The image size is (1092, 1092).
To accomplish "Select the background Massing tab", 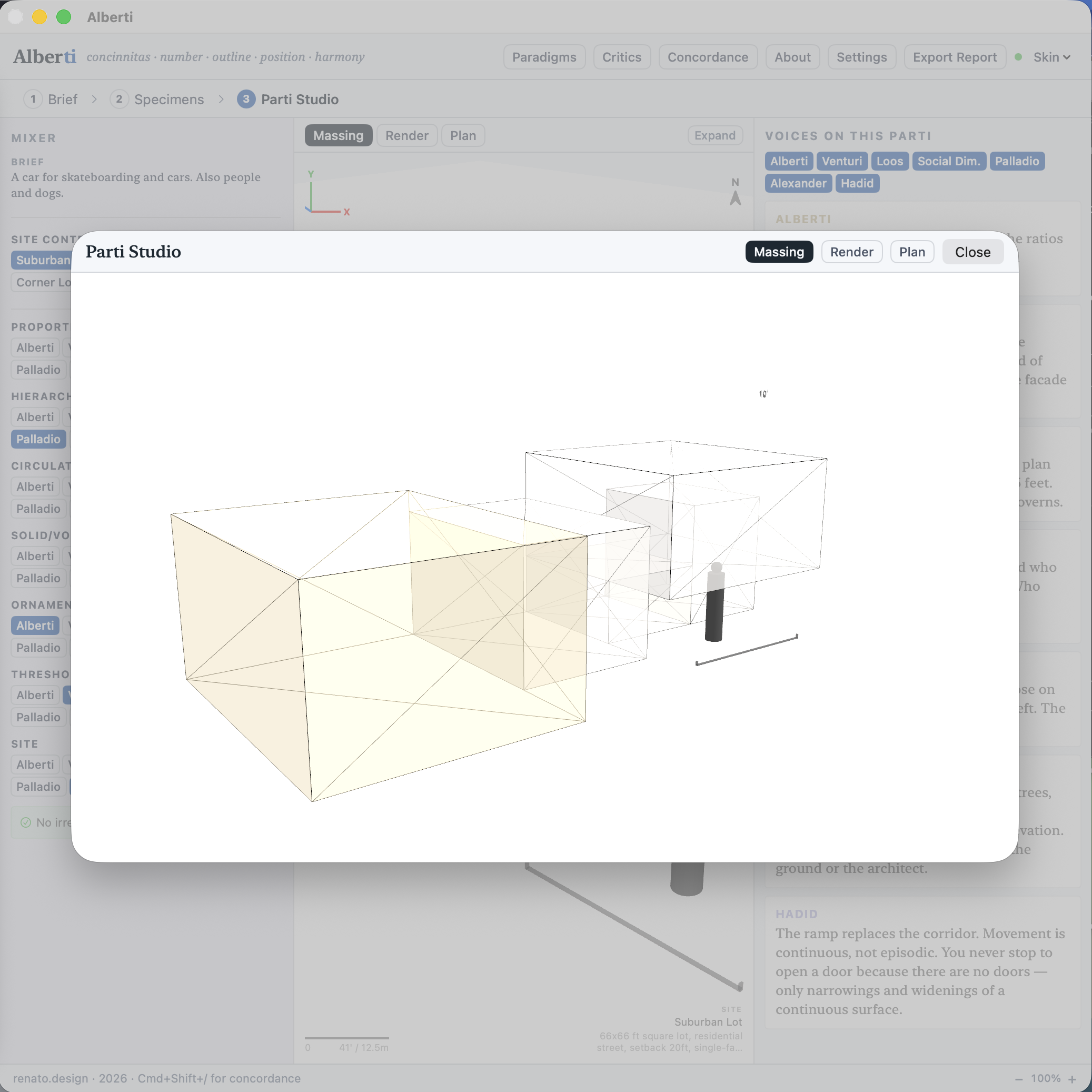I will [x=338, y=136].
